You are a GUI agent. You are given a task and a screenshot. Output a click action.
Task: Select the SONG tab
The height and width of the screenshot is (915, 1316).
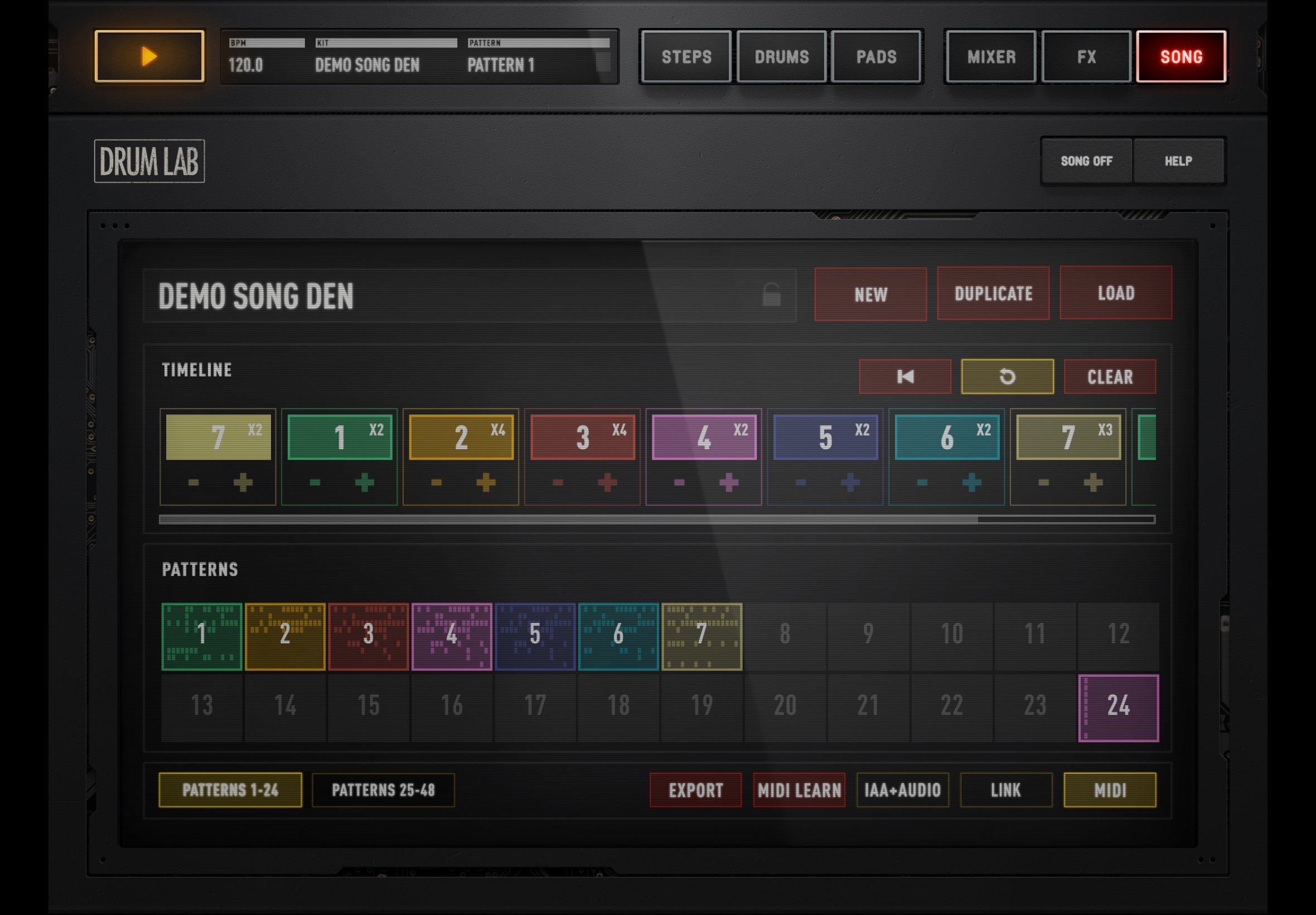click(1181, 57)
